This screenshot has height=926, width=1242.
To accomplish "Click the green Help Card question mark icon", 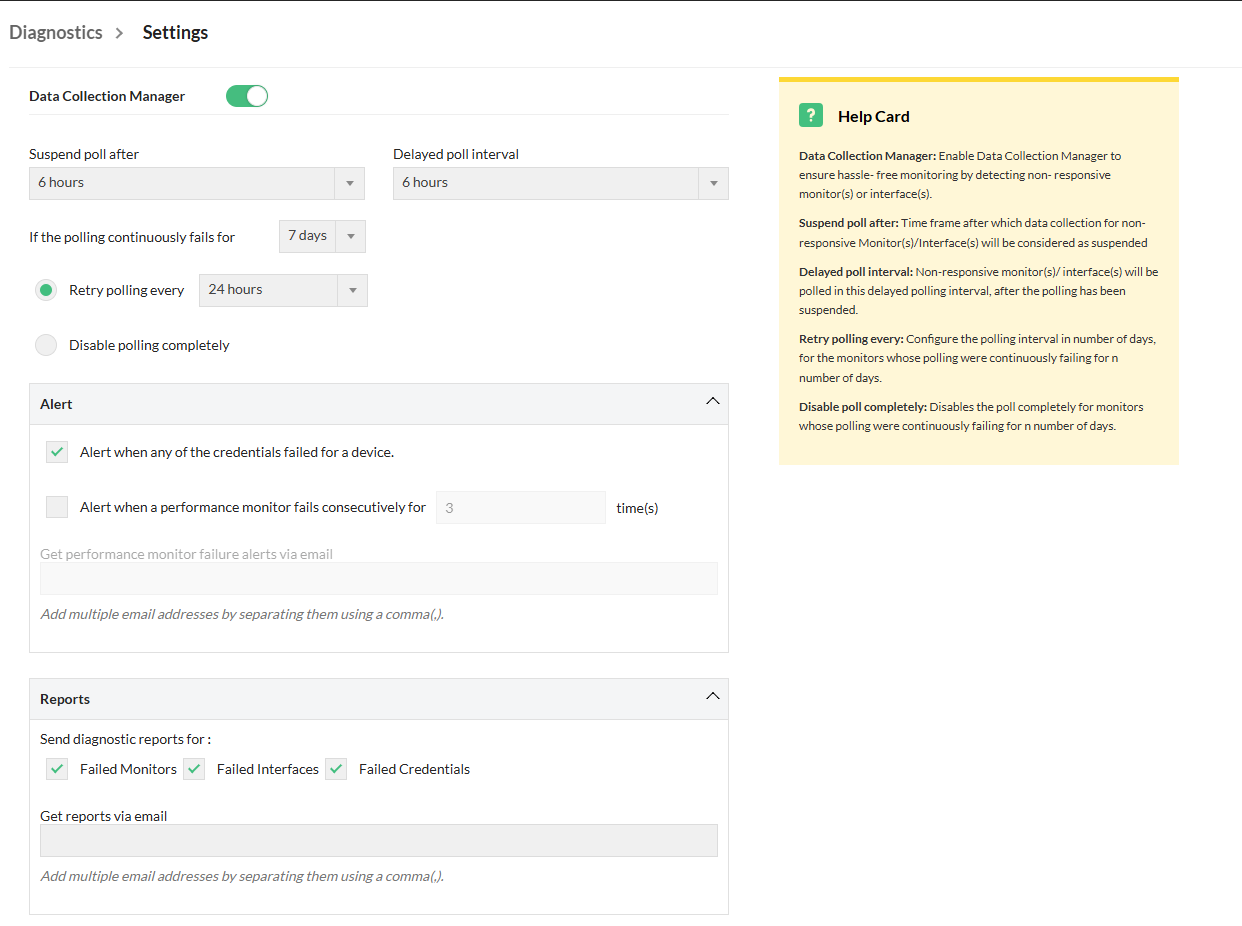I will pos(810,115).
